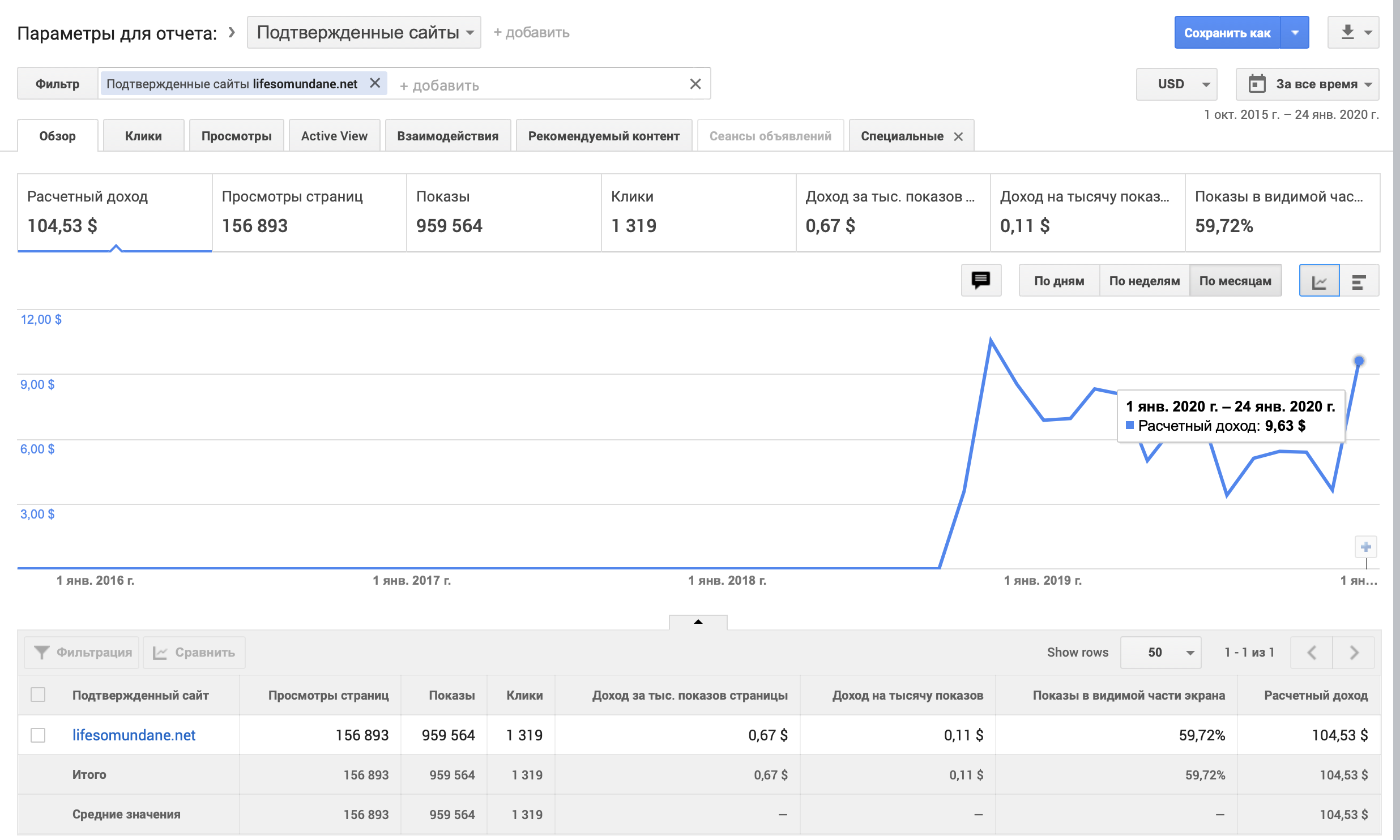This screenshot has height=840, width=1400.
Task: Click the Сохранить как button
Action: point(1227,33)
